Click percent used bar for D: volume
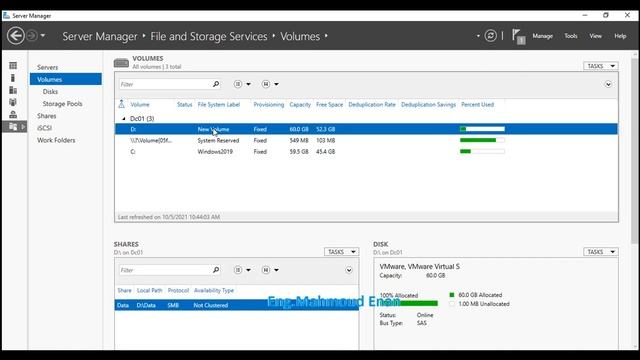Image resolution: width=640 pixels, height=360 pixels. [482, 129]
